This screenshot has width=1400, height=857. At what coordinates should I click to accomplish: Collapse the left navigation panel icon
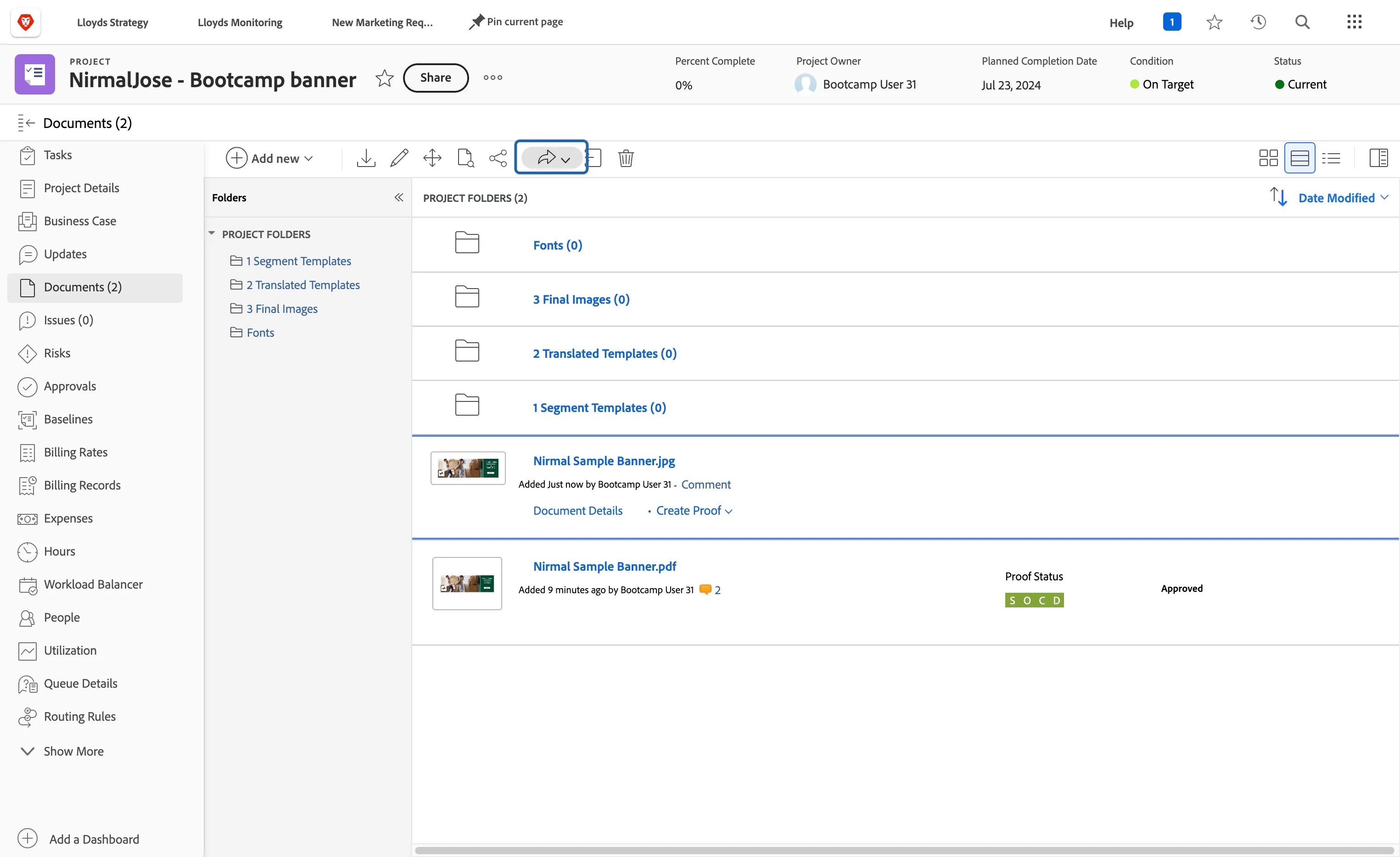[x=26, y=122]
